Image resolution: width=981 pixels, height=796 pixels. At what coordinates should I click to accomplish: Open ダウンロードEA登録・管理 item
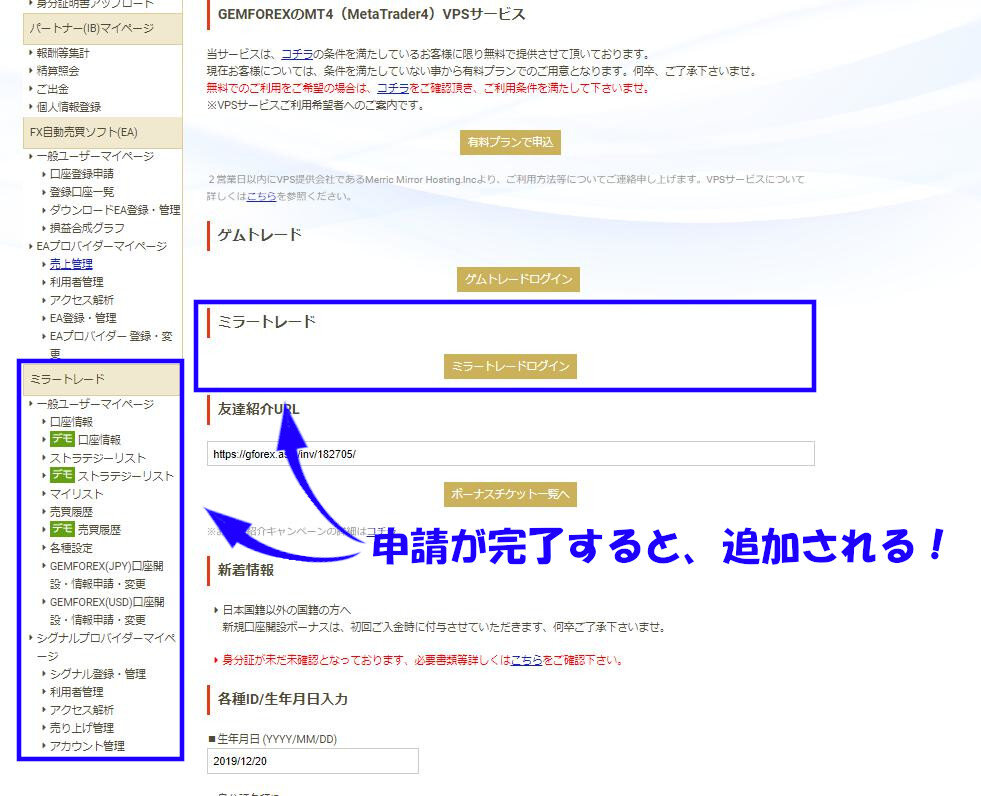[x=114, y=210]
